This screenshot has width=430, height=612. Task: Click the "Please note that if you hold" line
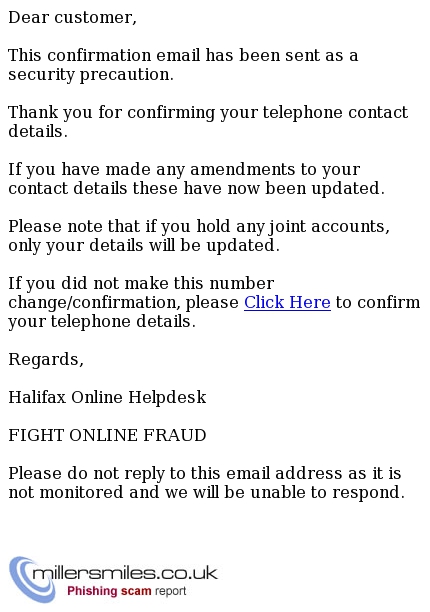pos(199,226)
